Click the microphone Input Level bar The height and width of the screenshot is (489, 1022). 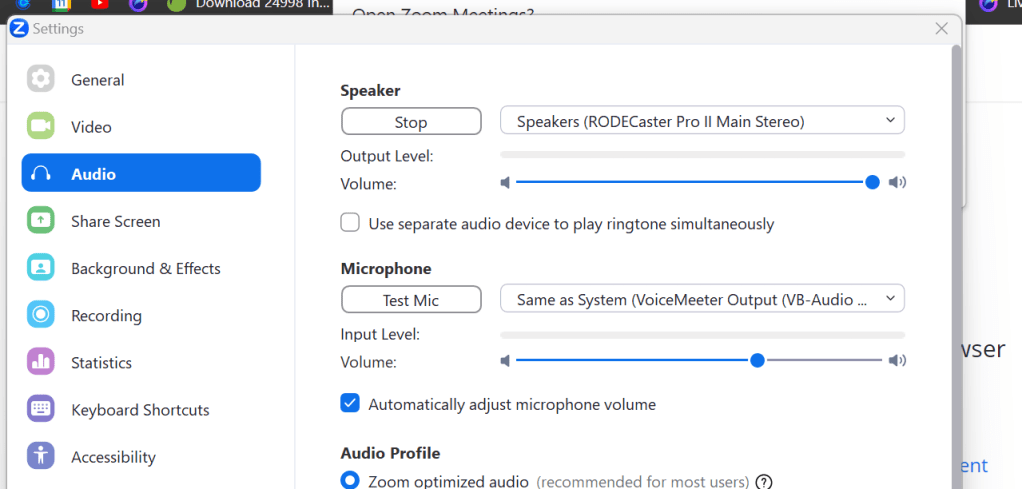(702, 334)
